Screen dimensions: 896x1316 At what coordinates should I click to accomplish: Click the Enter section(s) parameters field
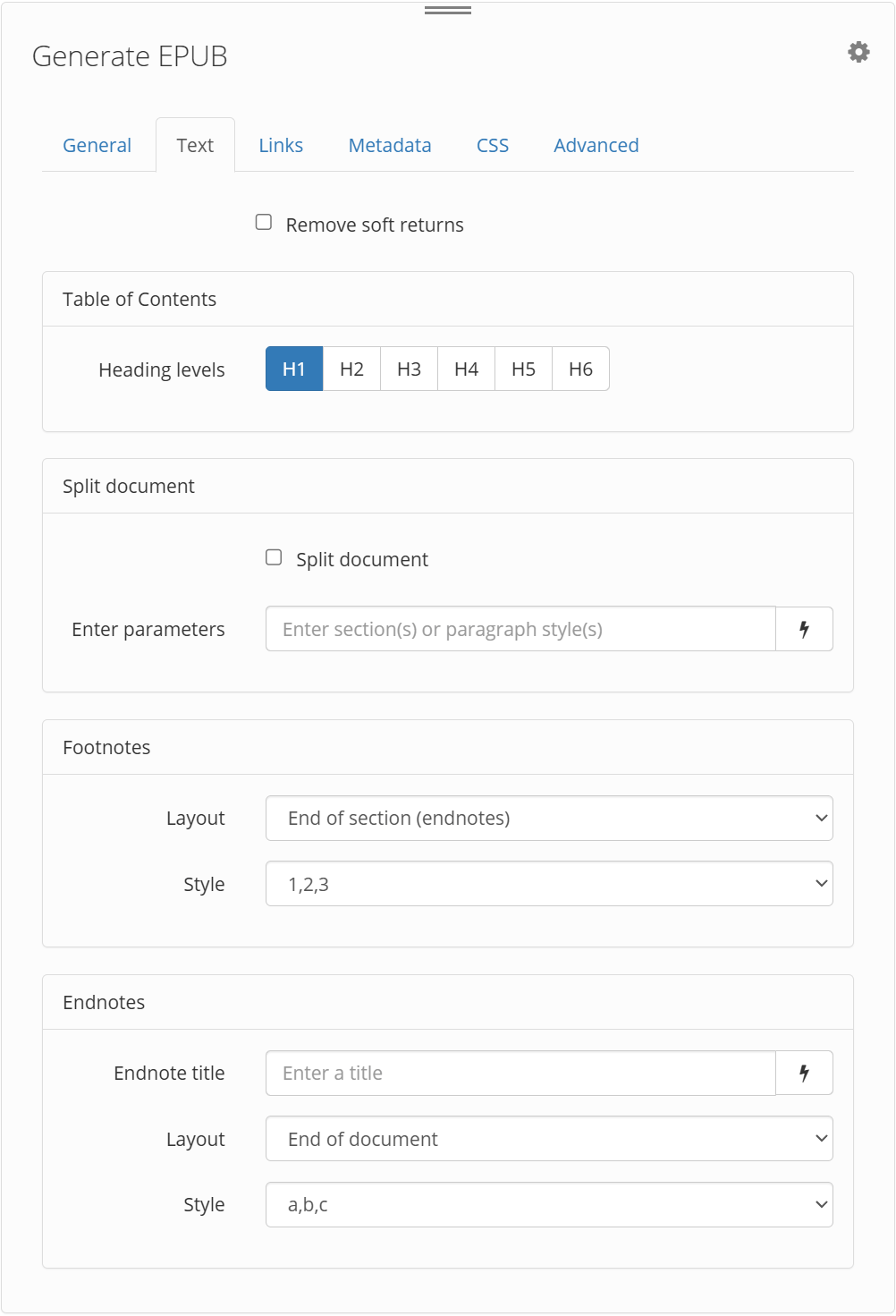point(520,629)
